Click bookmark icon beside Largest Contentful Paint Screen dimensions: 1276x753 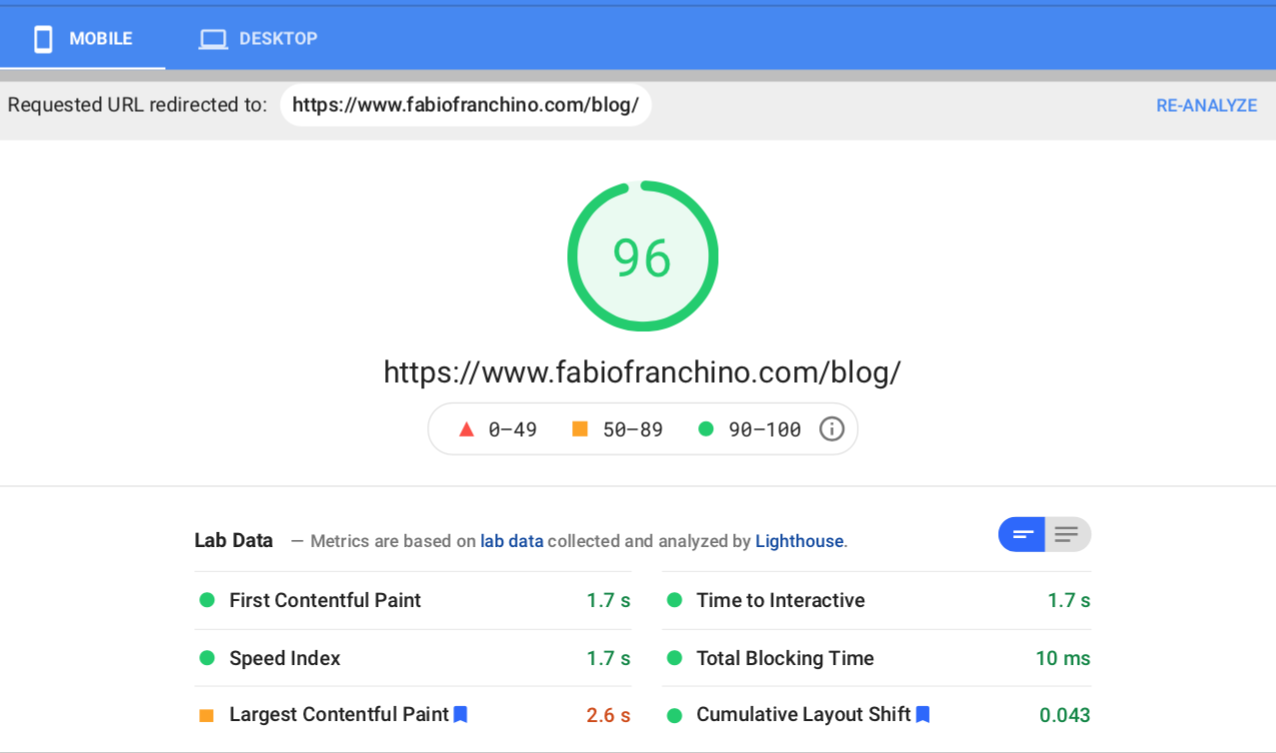(461, 714)
